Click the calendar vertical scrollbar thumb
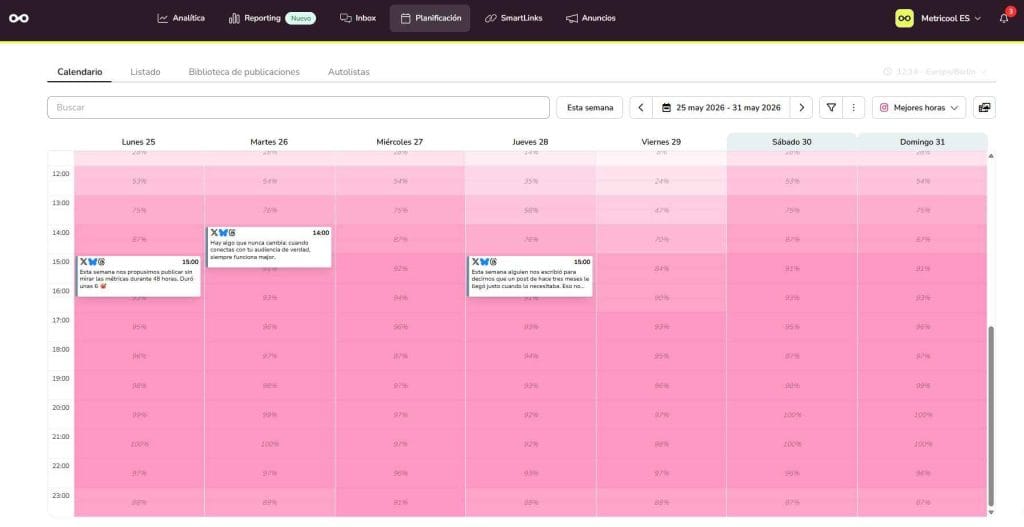The width and height of the screenshot is (1024, 527). coord(991,416)
